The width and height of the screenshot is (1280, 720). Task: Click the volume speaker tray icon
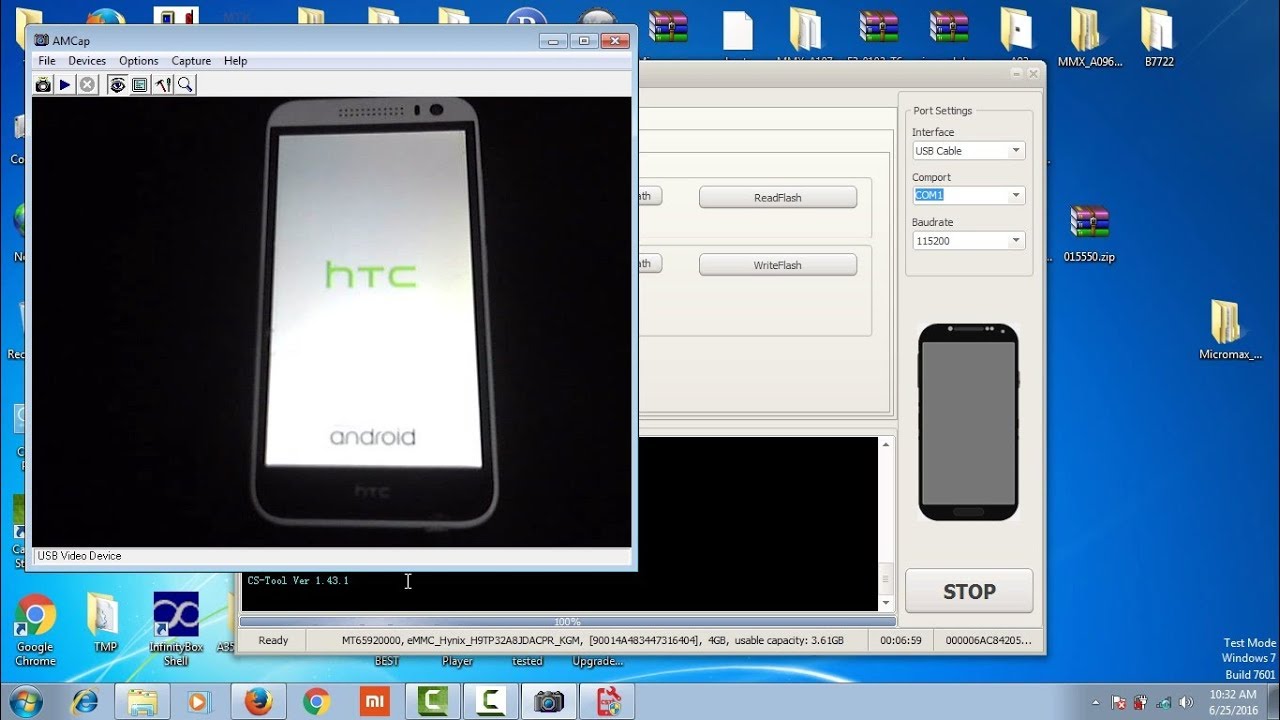click(1186, 702)
